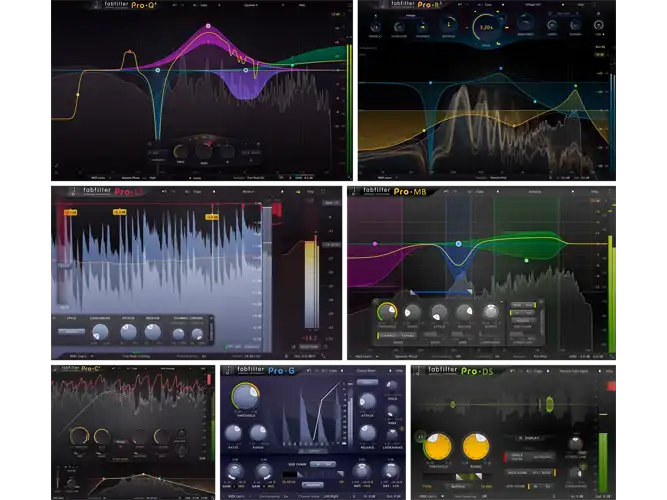This screenshot has width=667, height=500.
Task: Open Help menu in Pro-DS
Action: point(609,371)
